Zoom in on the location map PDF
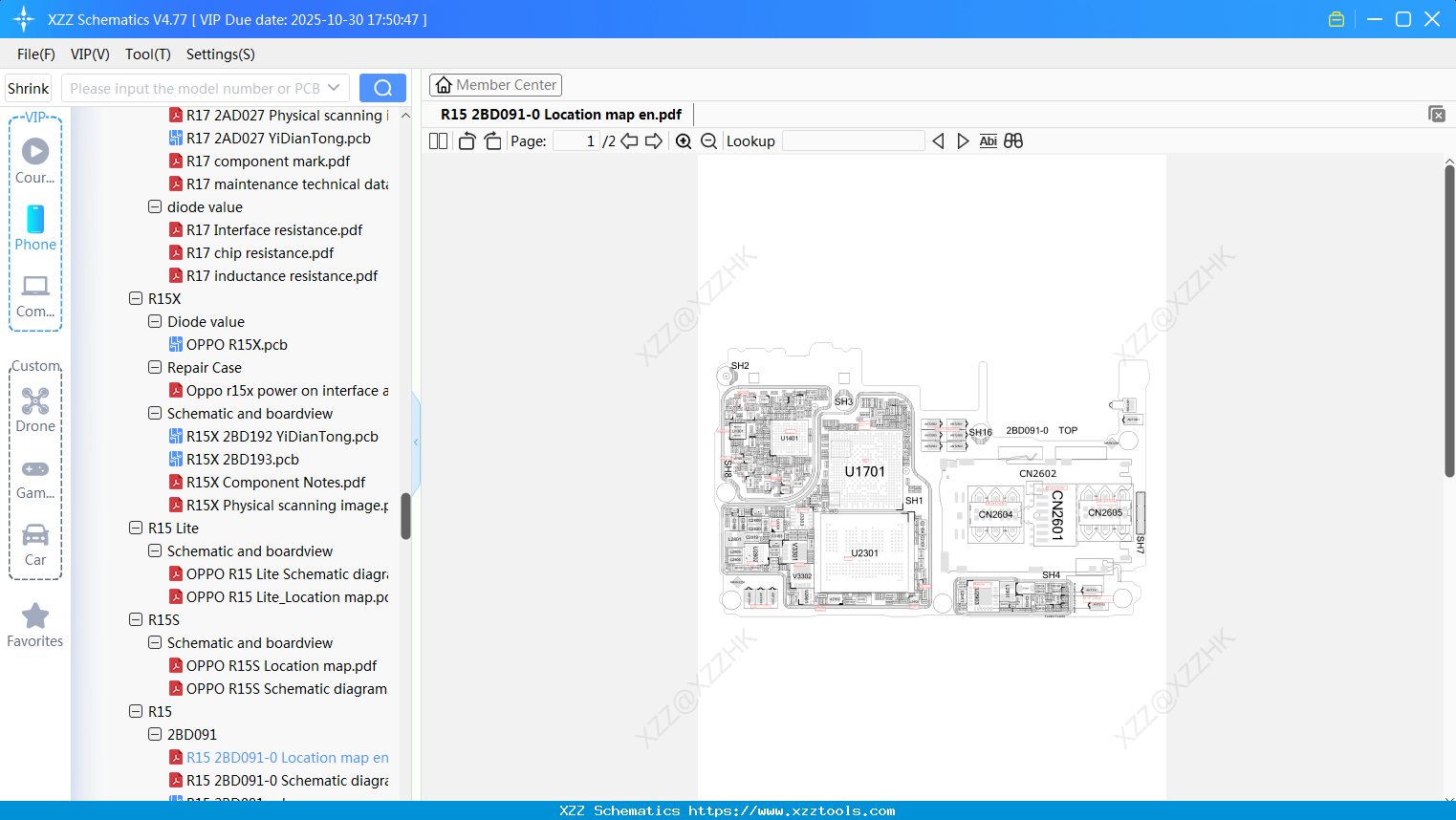Screen dimensions: 1456x820 683,140
